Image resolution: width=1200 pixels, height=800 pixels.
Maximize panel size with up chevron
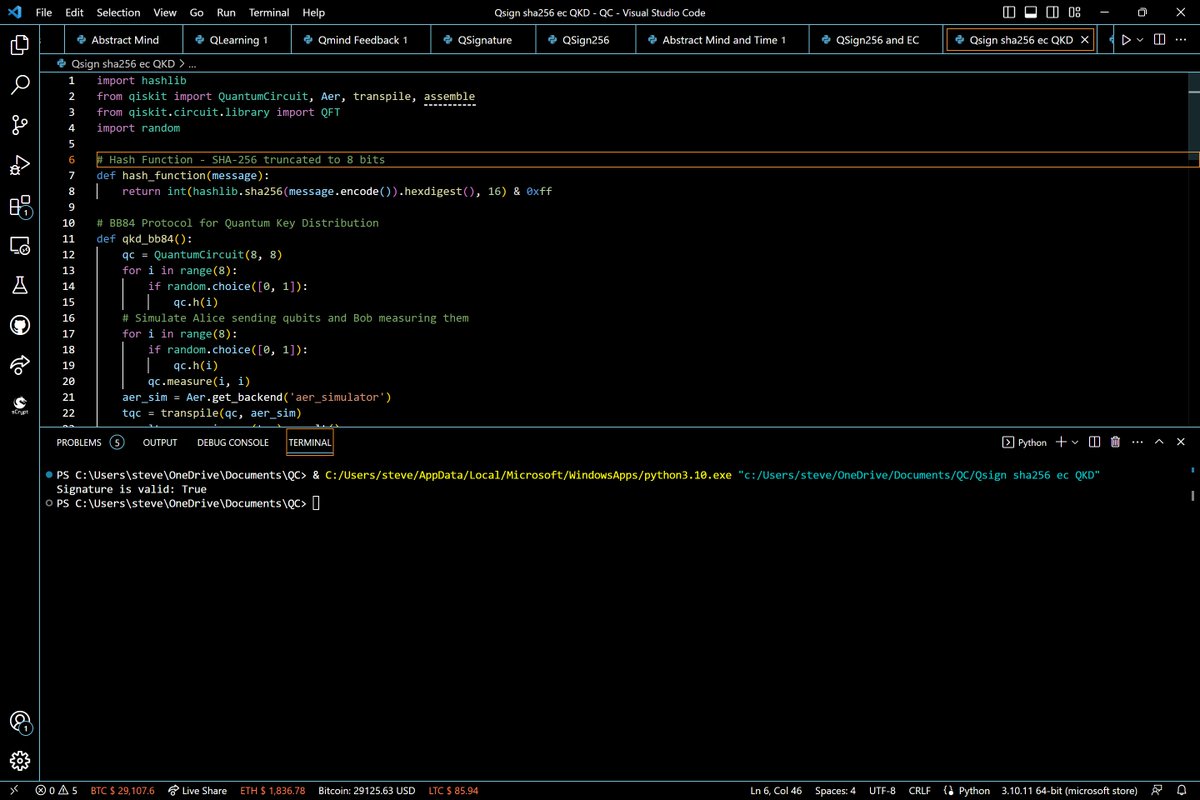point(1159,442)
